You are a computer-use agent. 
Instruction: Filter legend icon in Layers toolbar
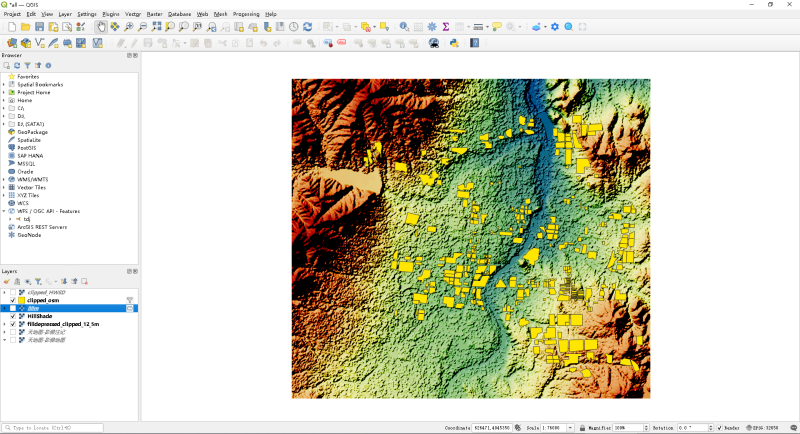click(38, 282)
